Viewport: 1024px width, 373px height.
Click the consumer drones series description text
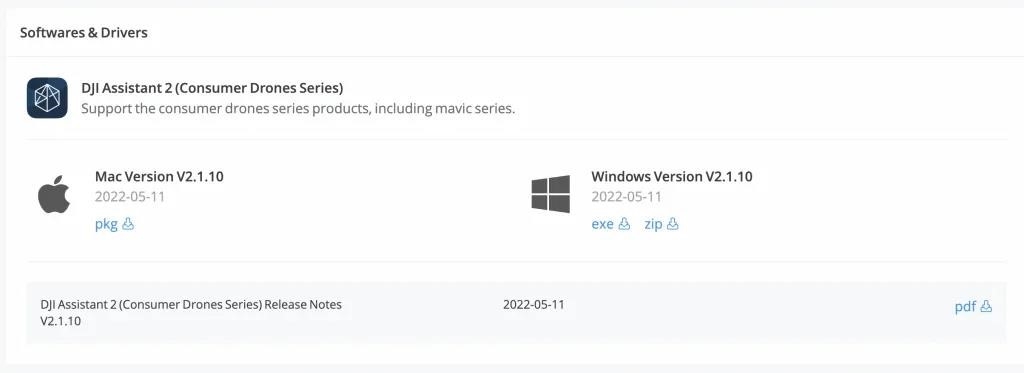point(298,108)
